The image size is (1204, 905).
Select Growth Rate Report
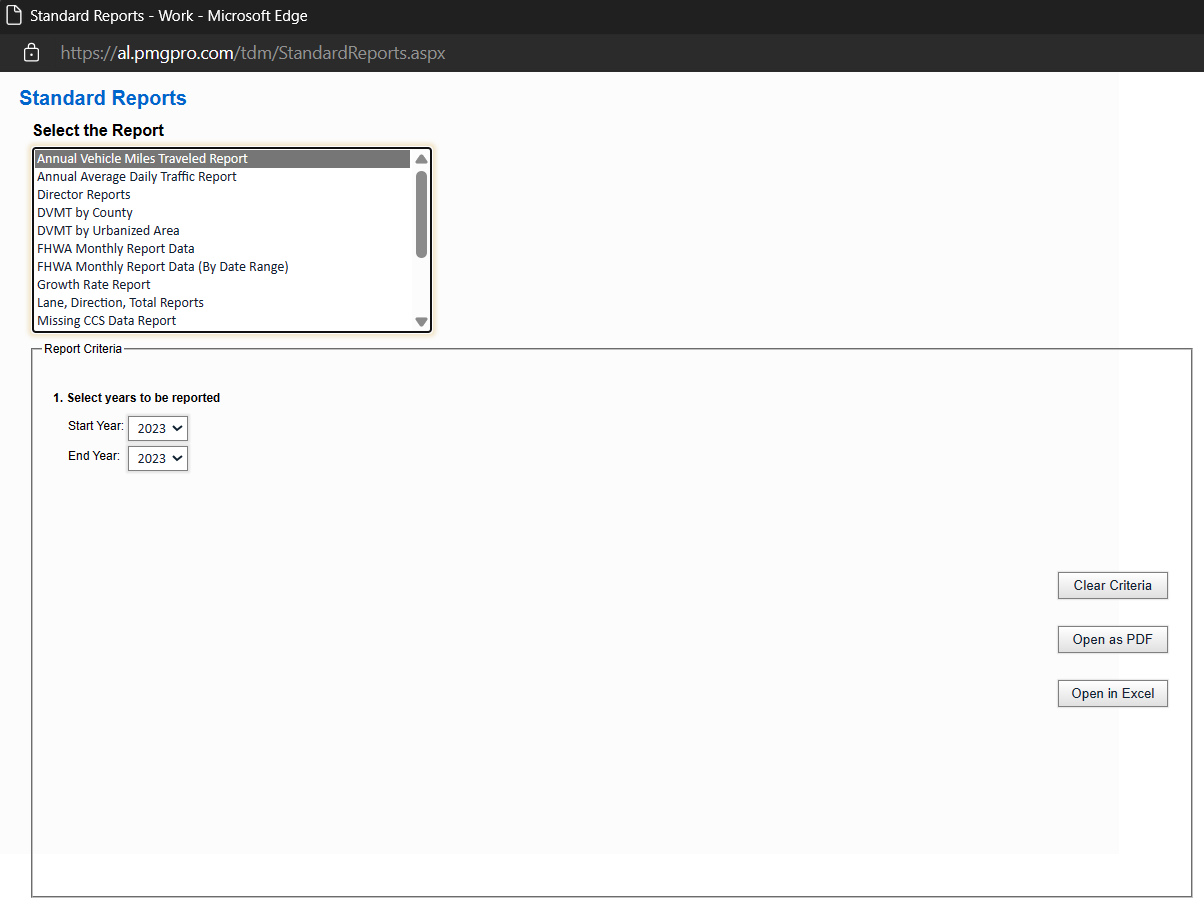[x=222, y=285]
